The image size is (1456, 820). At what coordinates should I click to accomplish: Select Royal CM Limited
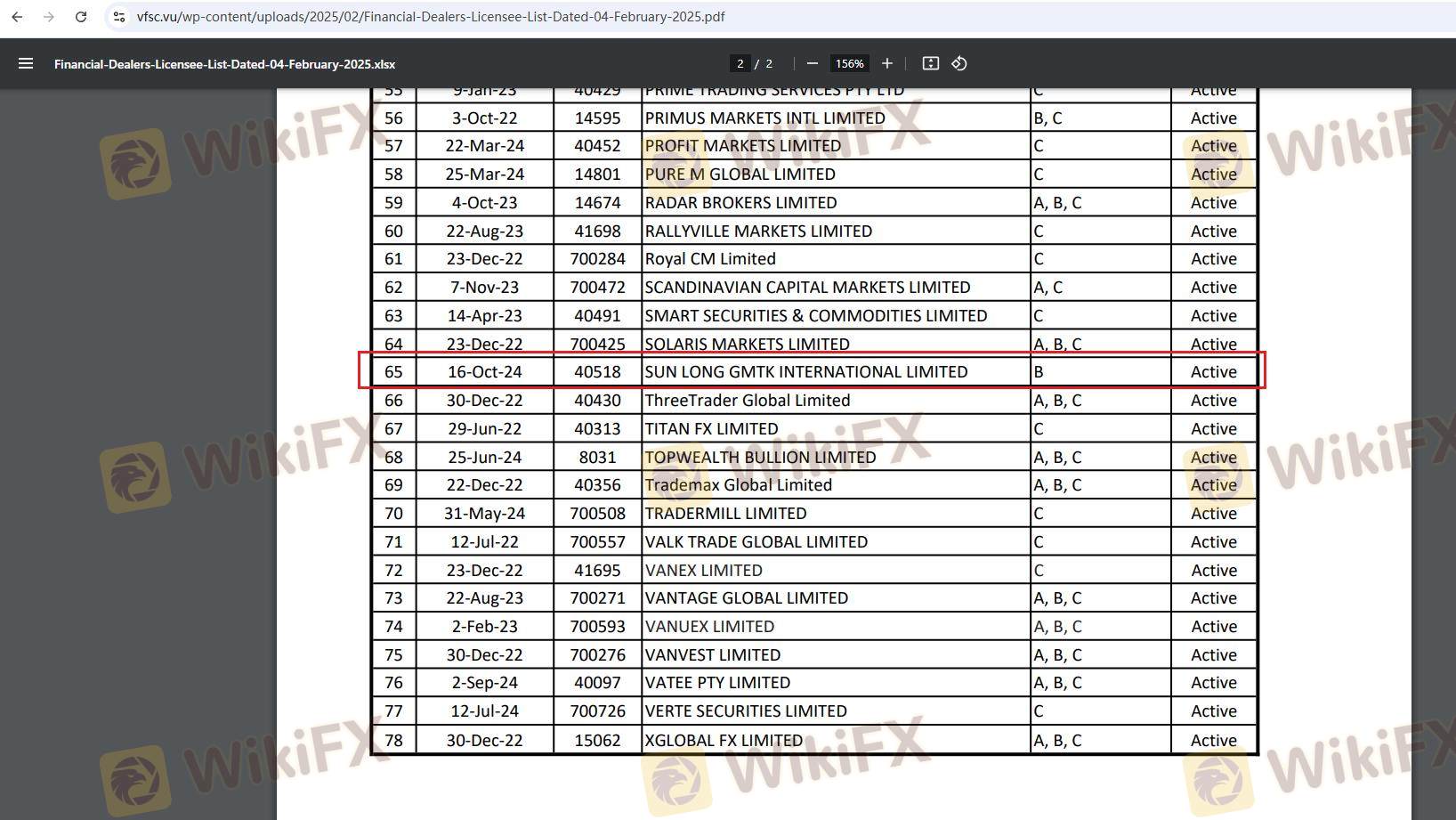[x=710, y=259]
